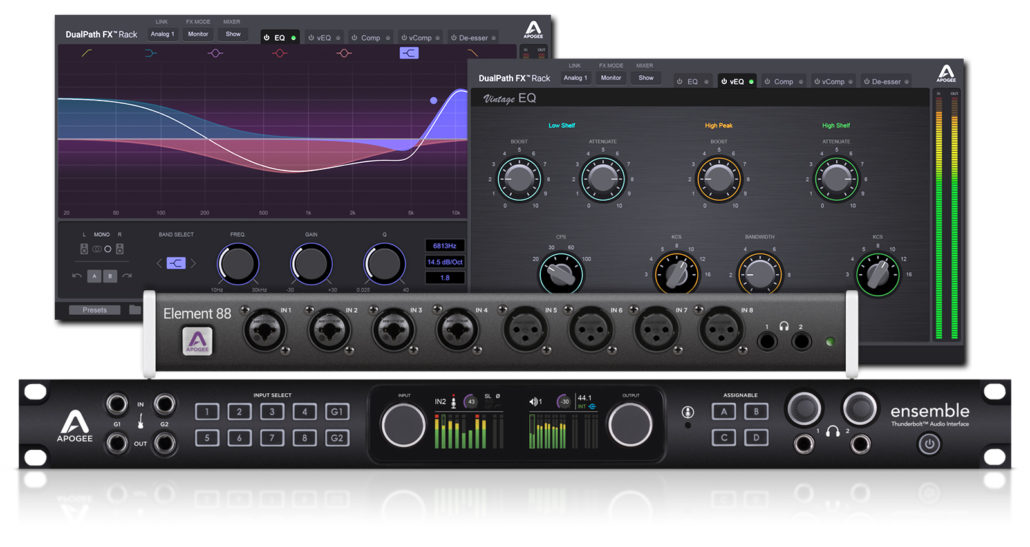The width and height of the screenshot is (1030, 547).
Task: Toggle the Comp power icon in Vintage EQ window
Action: (767, 81)
